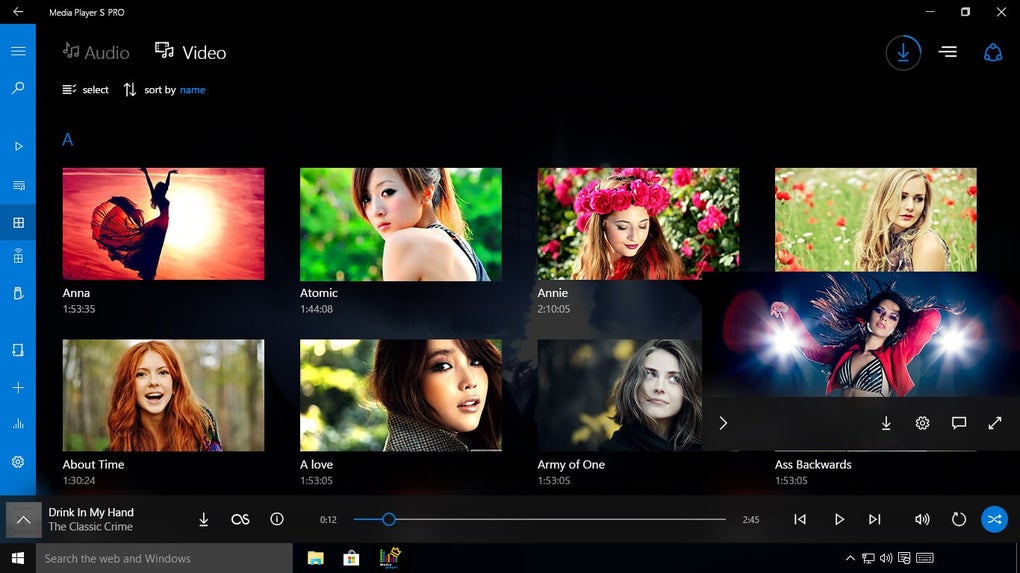The width and height of the screenshot is (1020, 573).
Task: Open the hamburger menu in sidebar
Action: point(18,51)
